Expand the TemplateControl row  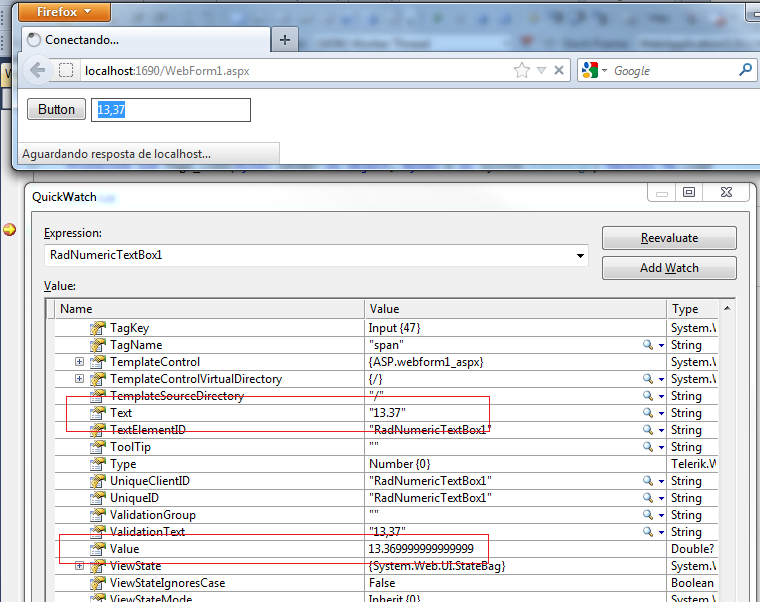[79, 362]
